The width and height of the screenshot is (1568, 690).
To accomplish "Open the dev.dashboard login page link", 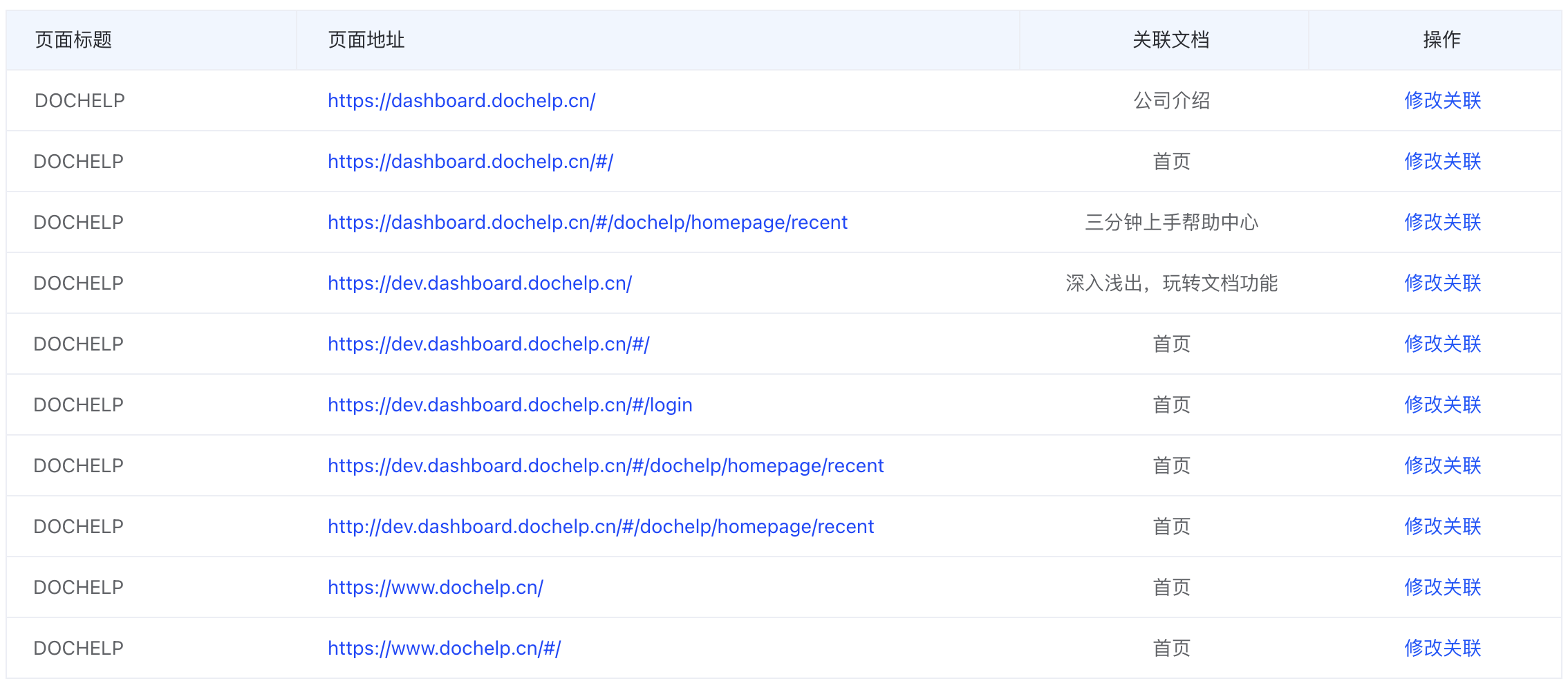I will coord(510,405).
